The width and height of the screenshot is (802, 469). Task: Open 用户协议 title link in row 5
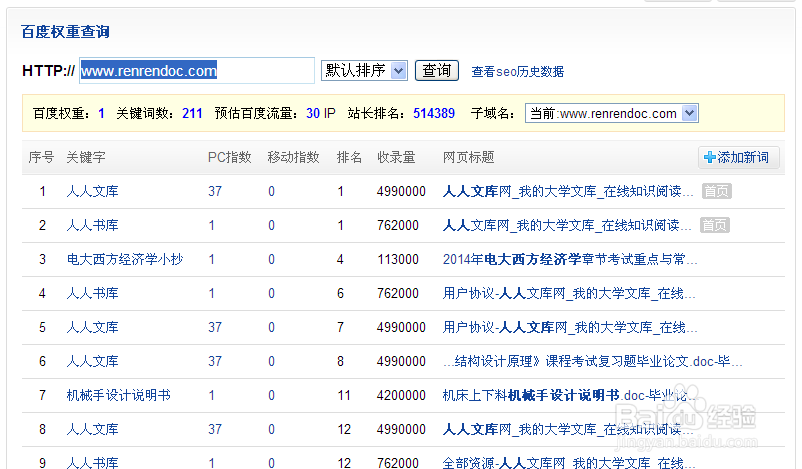570,327
